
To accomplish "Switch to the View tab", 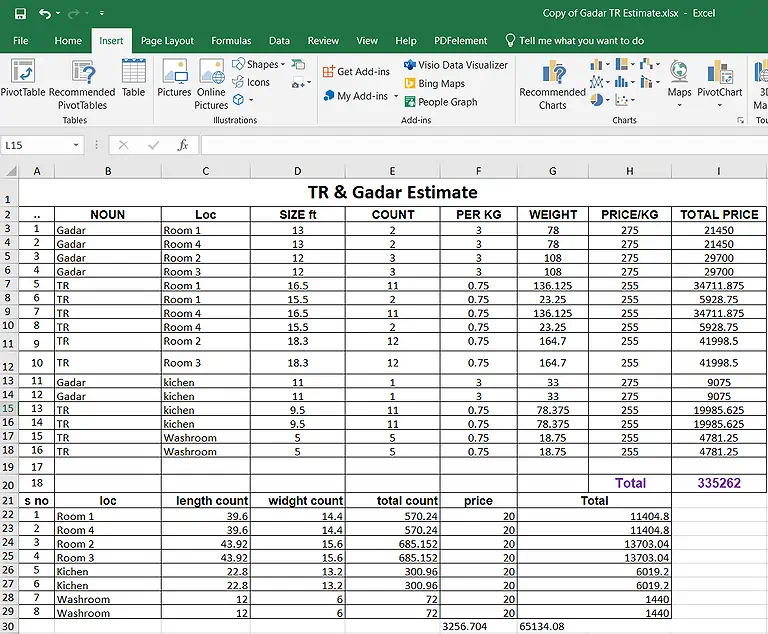I will click(x=367, y=41).
